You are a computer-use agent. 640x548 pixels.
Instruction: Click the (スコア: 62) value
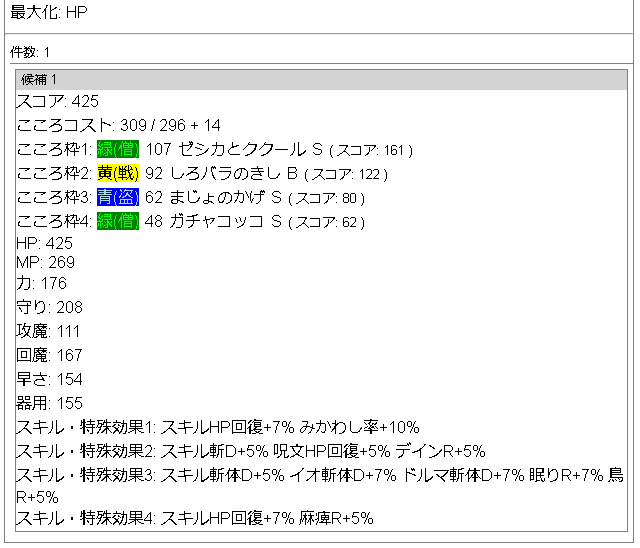(326, 223)
